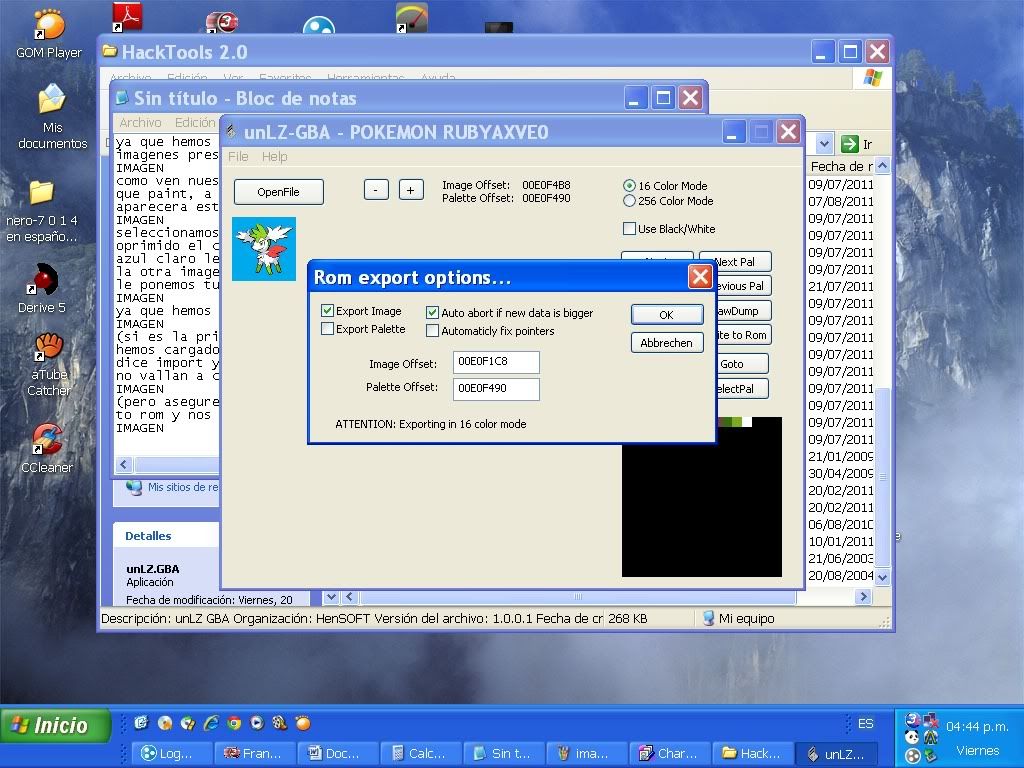Launch Chrome from the quick launch bar
This screenshot has height=768, width=1024.
click(x=234, y=723)
